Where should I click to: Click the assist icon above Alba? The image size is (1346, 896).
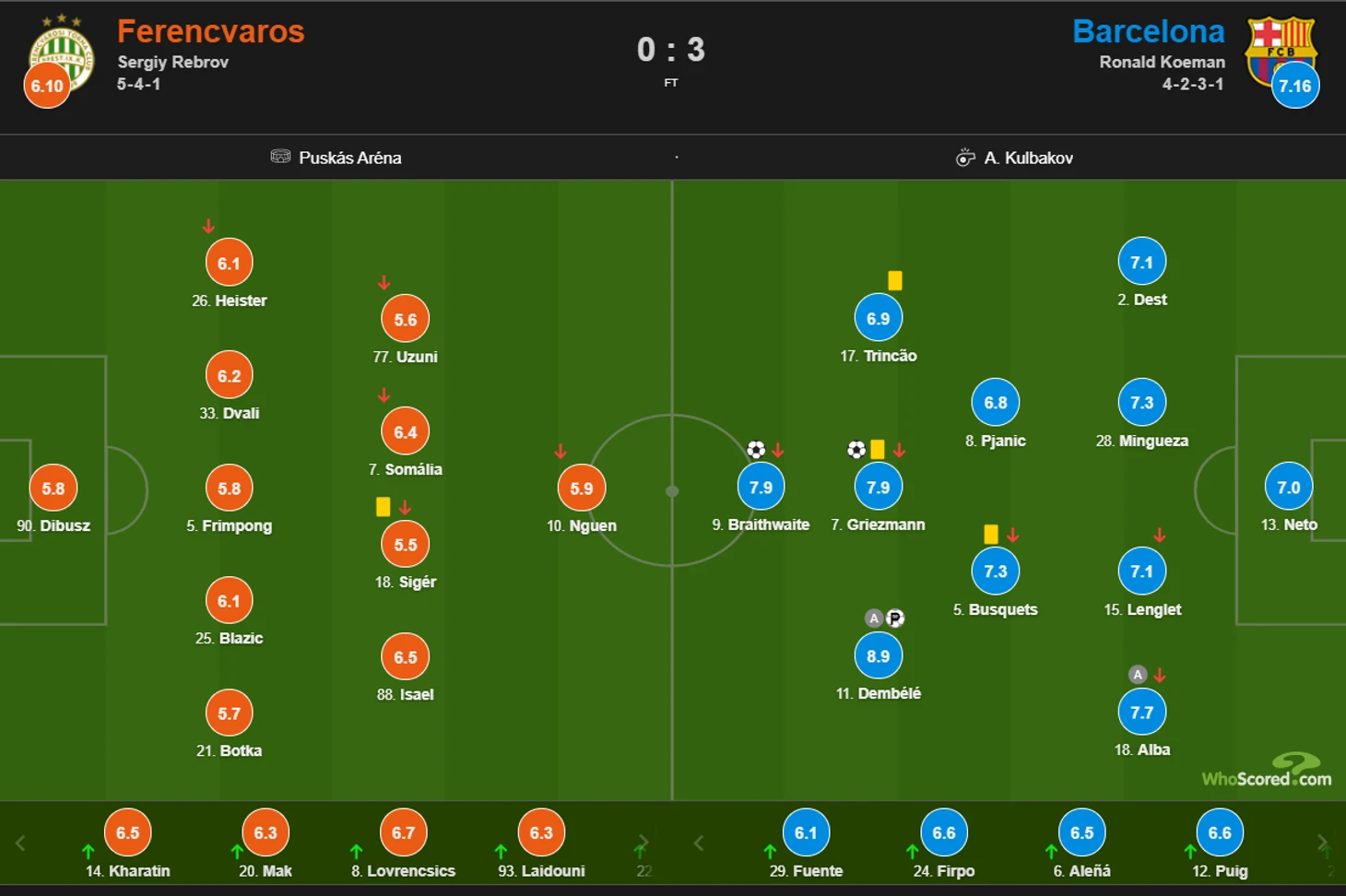[1138, 675]
